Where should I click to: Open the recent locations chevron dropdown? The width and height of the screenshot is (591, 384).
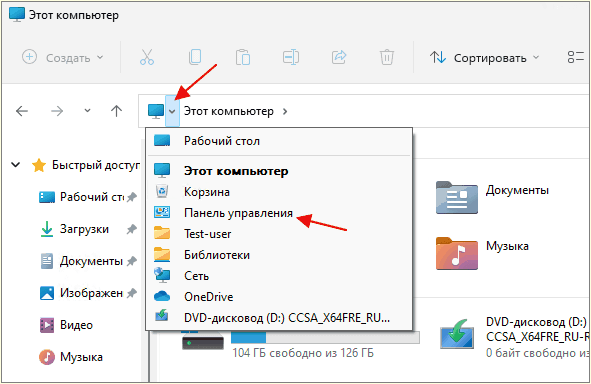pyautogui.click(x=87, y=111)
